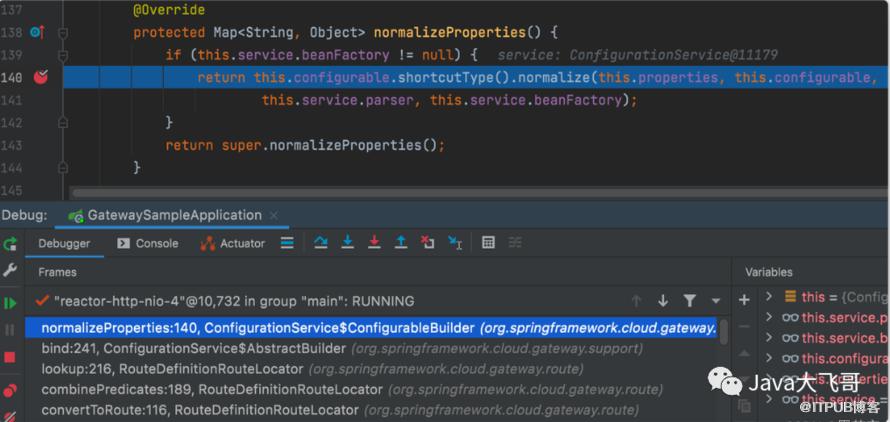The image size is (890, 422).
Task: Click the Run to Cursor icon
Action: coord(455,243)
